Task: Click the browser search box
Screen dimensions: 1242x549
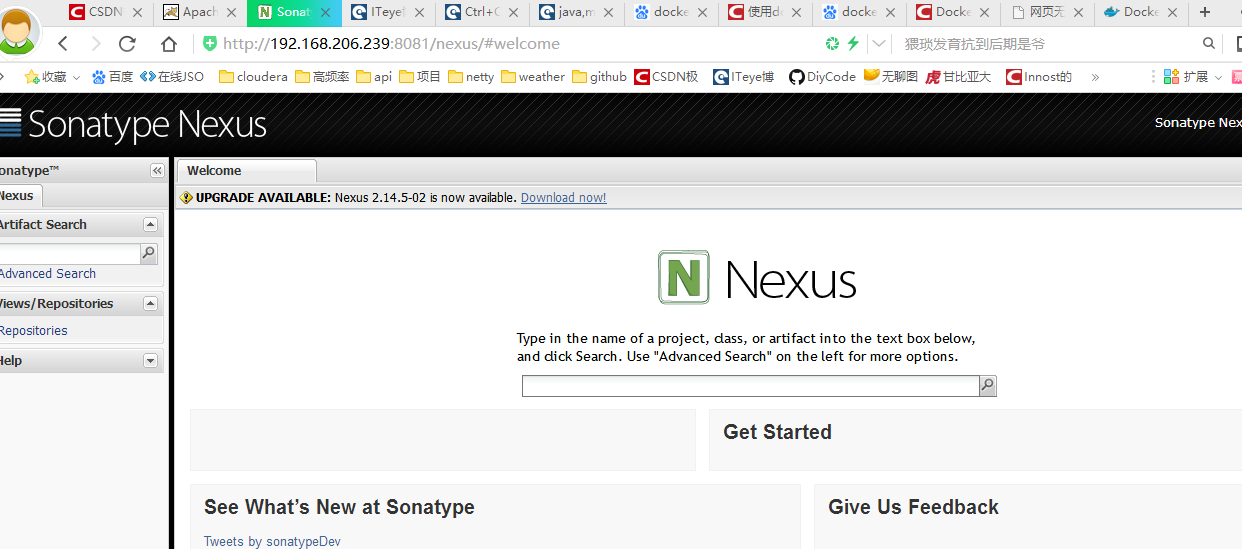Action: click(1050, 44)
